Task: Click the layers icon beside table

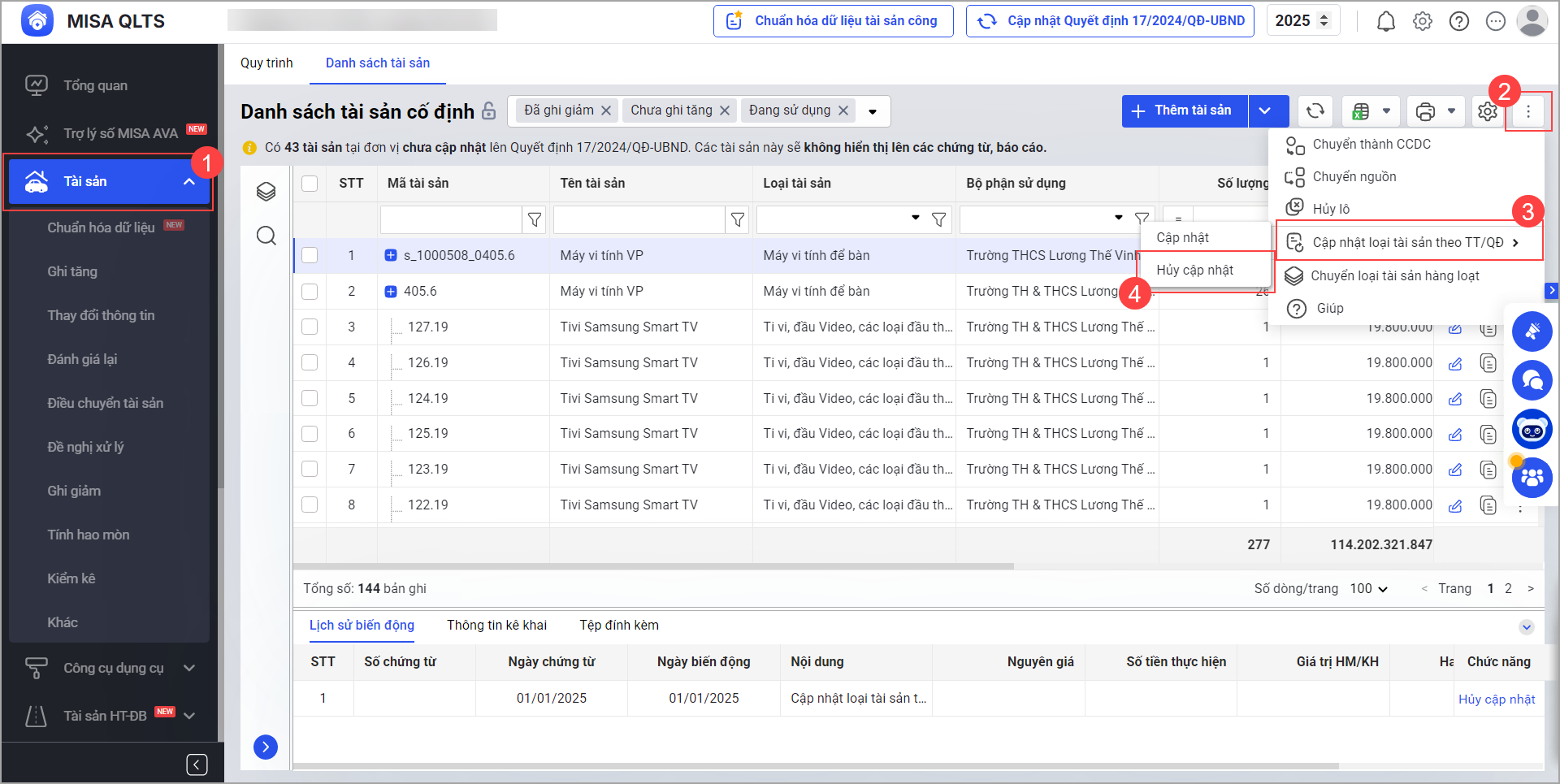Action: pos(266,192)
